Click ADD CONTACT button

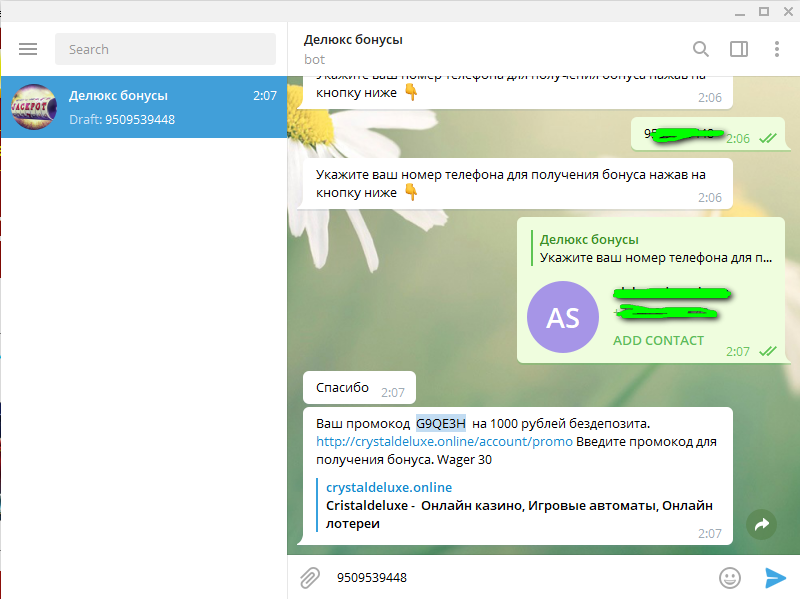(658, 340)
